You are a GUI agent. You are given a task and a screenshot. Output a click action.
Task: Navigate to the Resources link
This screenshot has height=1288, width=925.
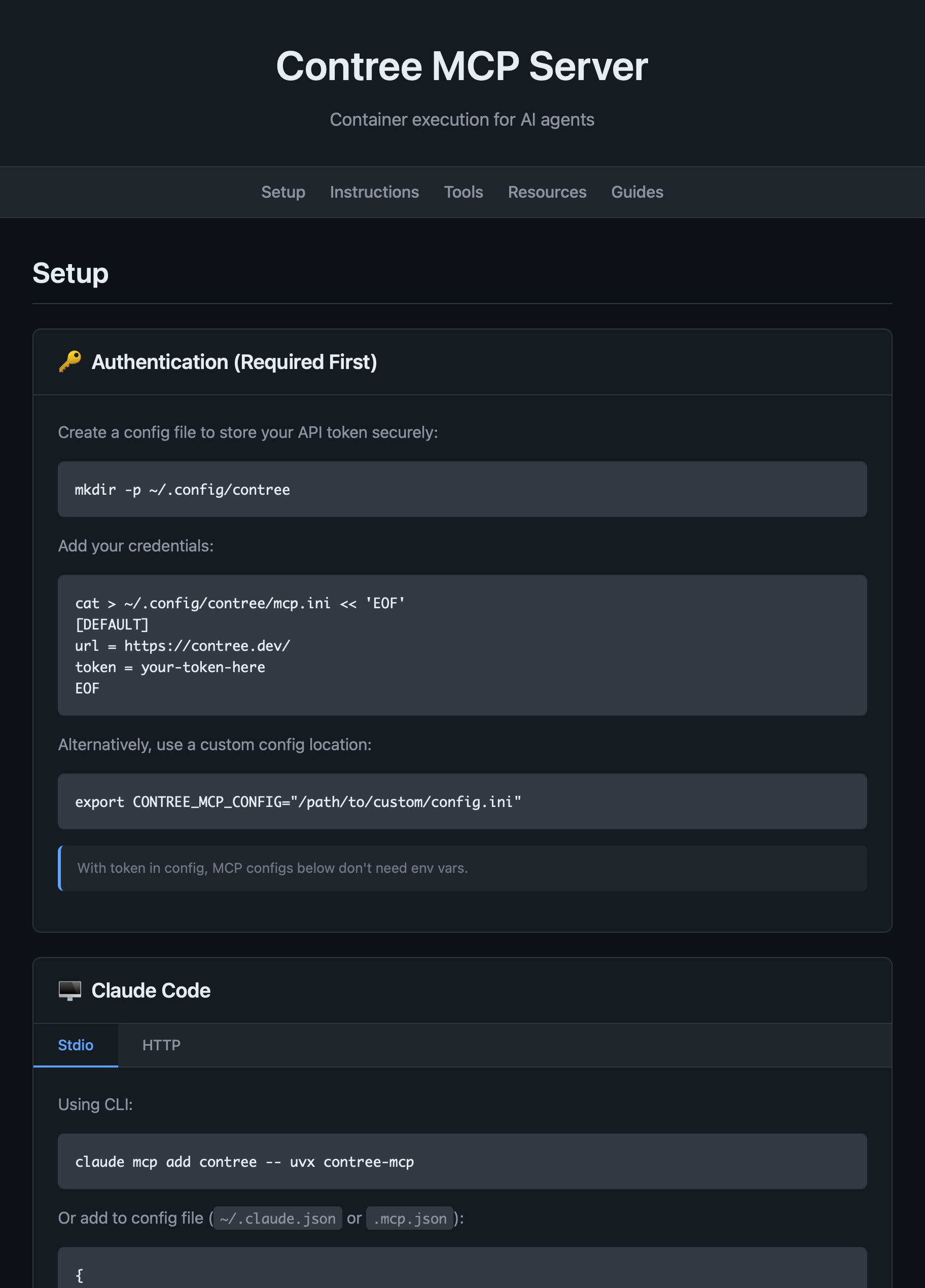[x=547, y=192]
